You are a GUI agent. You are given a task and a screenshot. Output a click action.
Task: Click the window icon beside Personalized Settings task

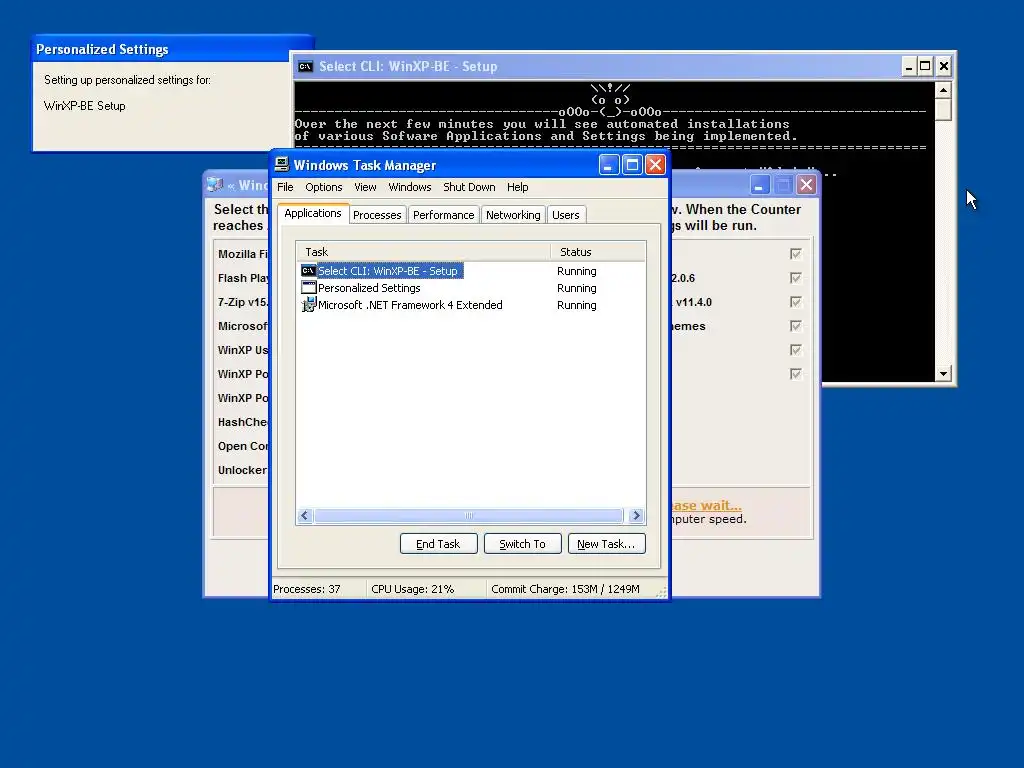click(308, 287)
